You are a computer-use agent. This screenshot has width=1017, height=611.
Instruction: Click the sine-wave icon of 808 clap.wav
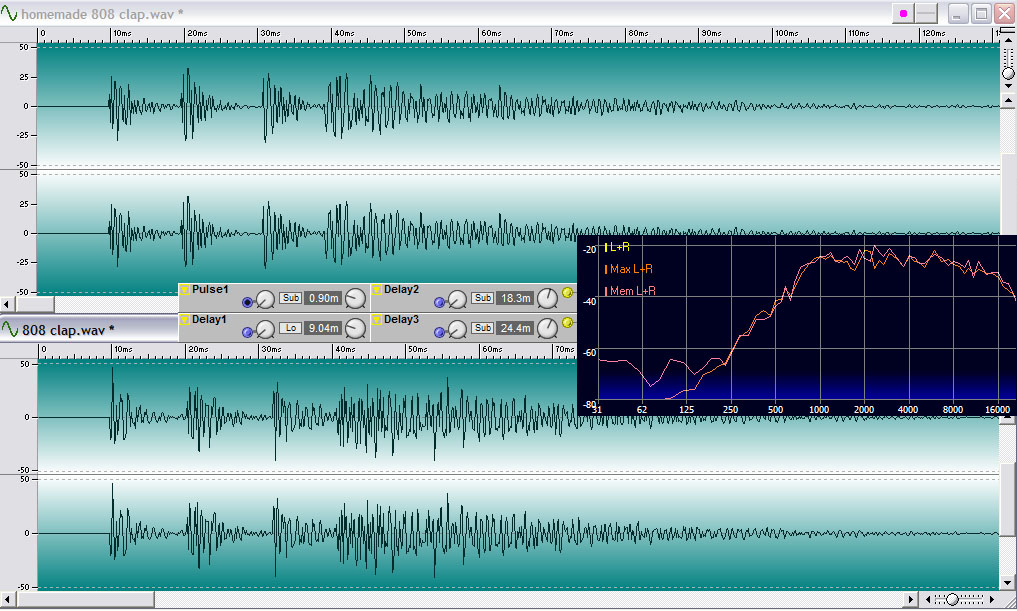(x=10, y=329)
